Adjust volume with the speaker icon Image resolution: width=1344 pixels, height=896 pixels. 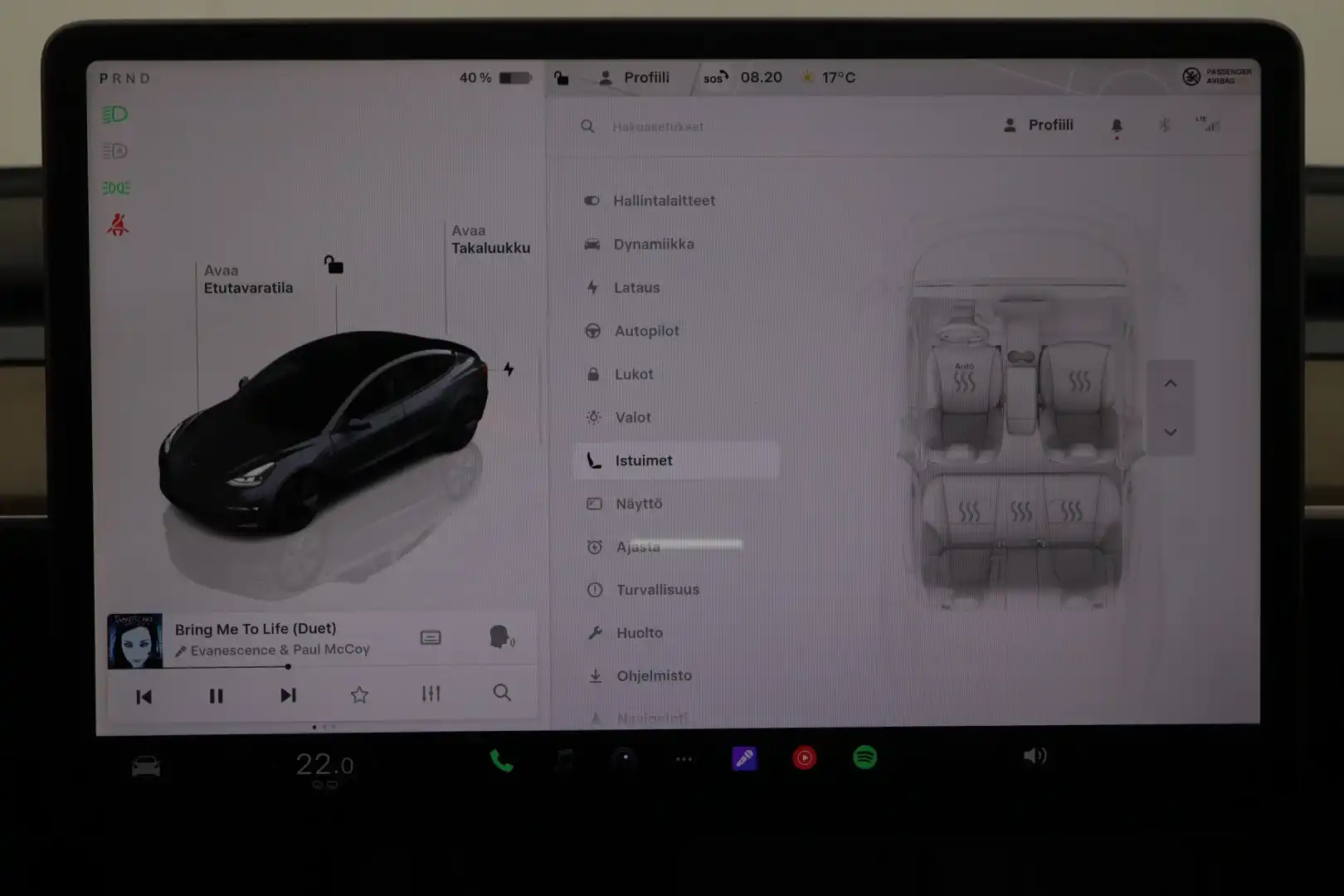[1035, 755]
